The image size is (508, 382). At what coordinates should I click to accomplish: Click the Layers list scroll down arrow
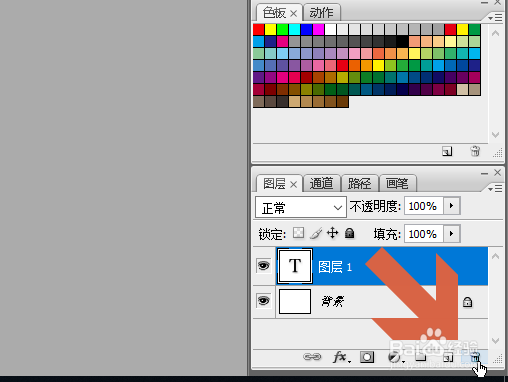click(x=495, y=341)
